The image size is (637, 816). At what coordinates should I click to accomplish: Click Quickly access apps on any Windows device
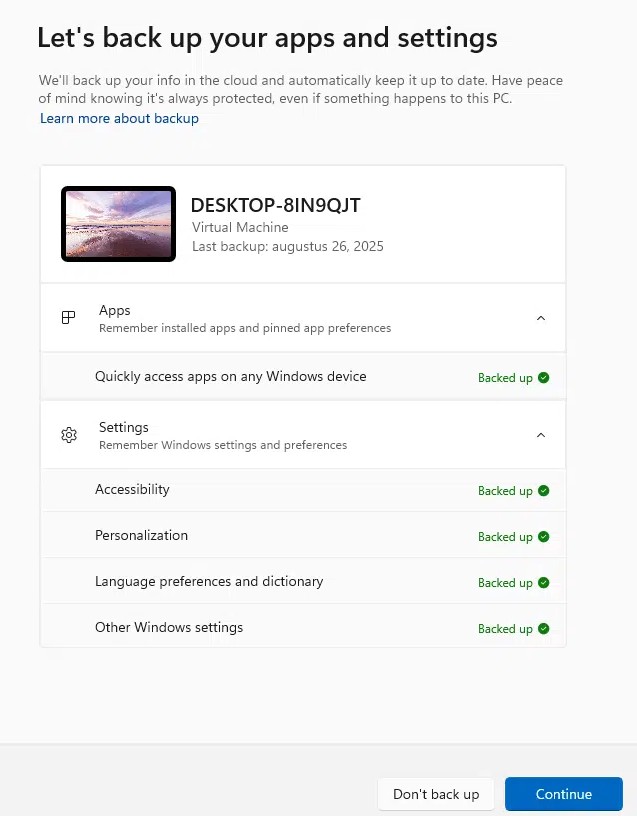(230, 376)
